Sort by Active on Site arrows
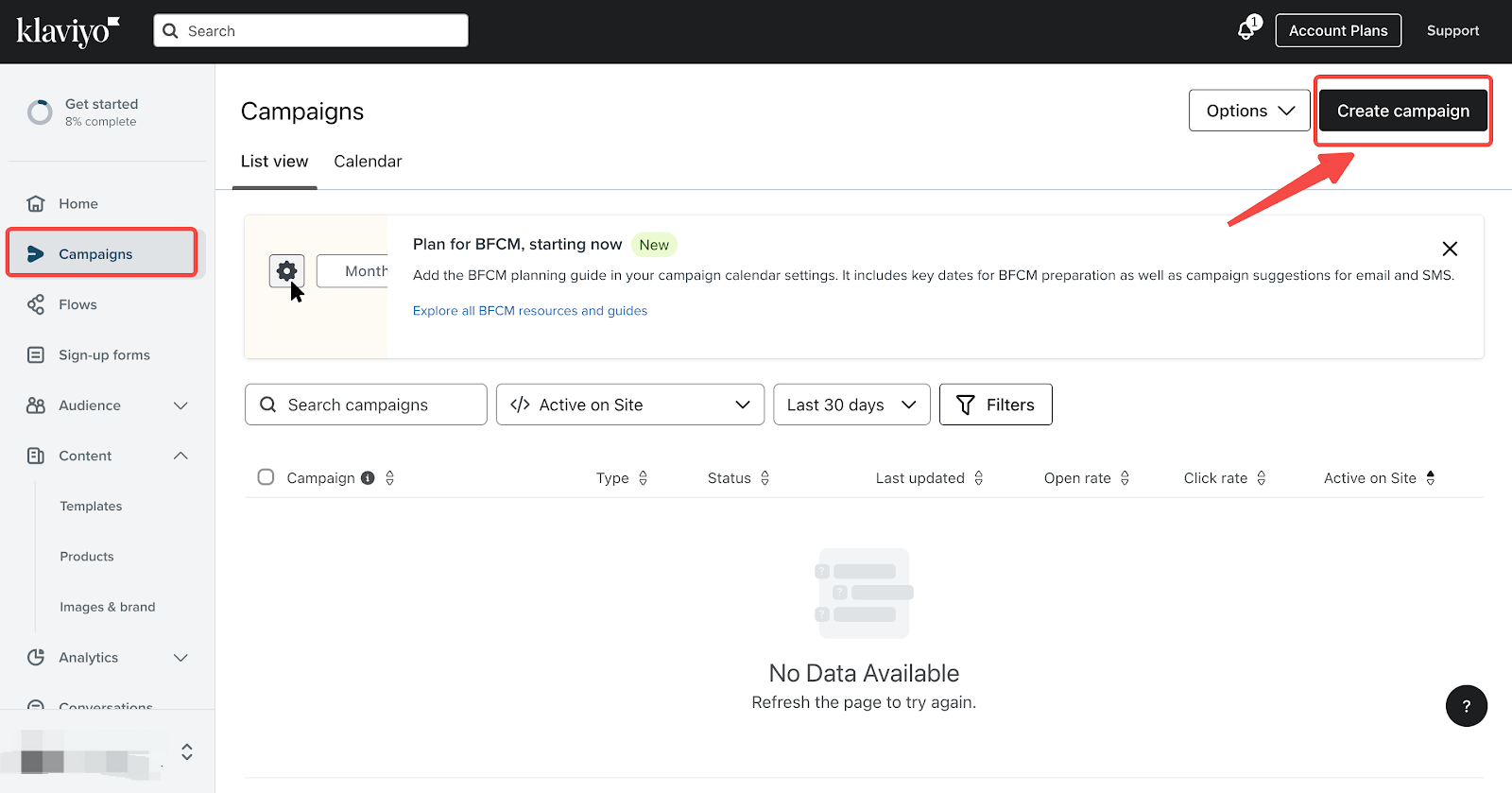 tap(1430, 478)
